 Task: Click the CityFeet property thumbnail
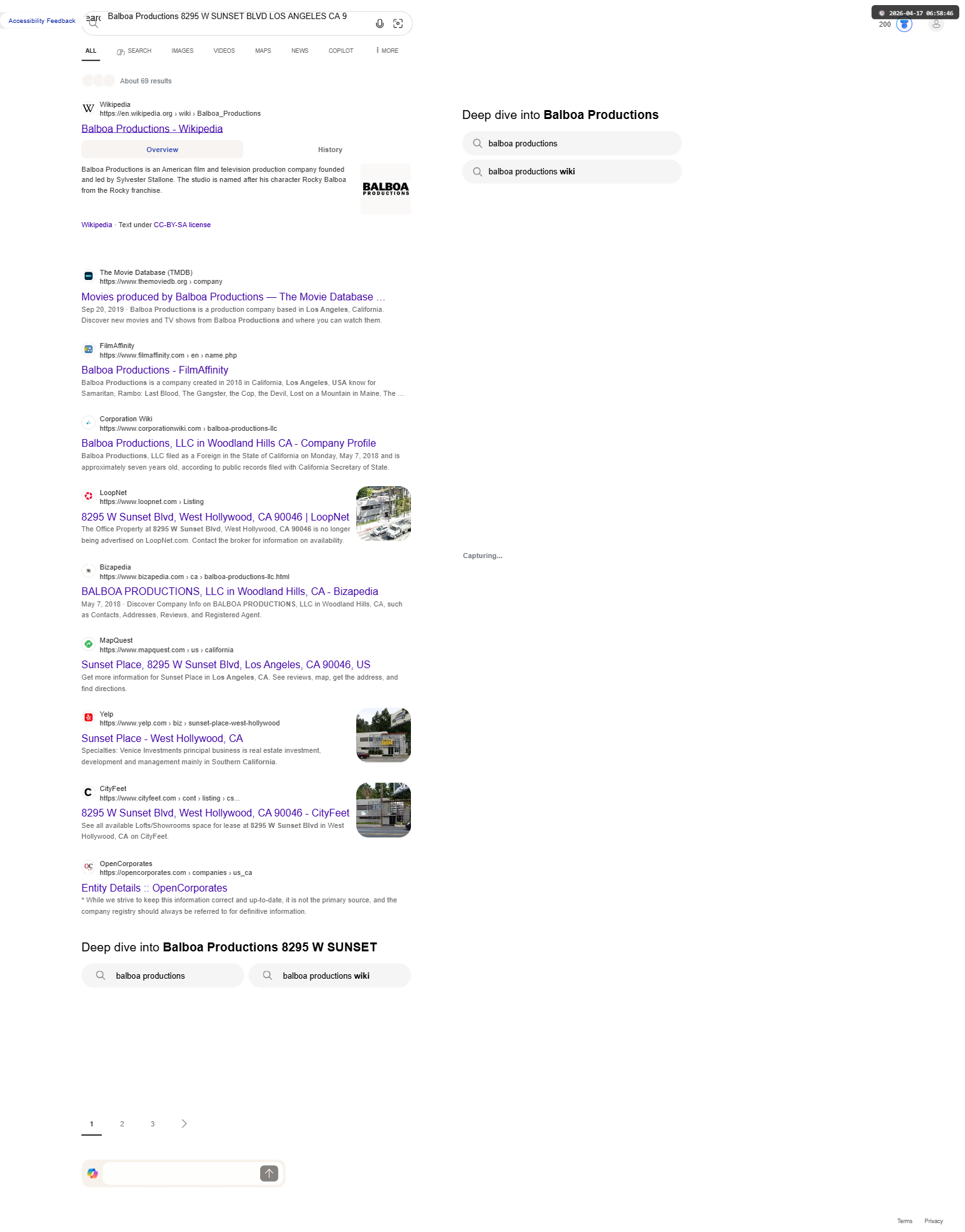coord(384,810)
